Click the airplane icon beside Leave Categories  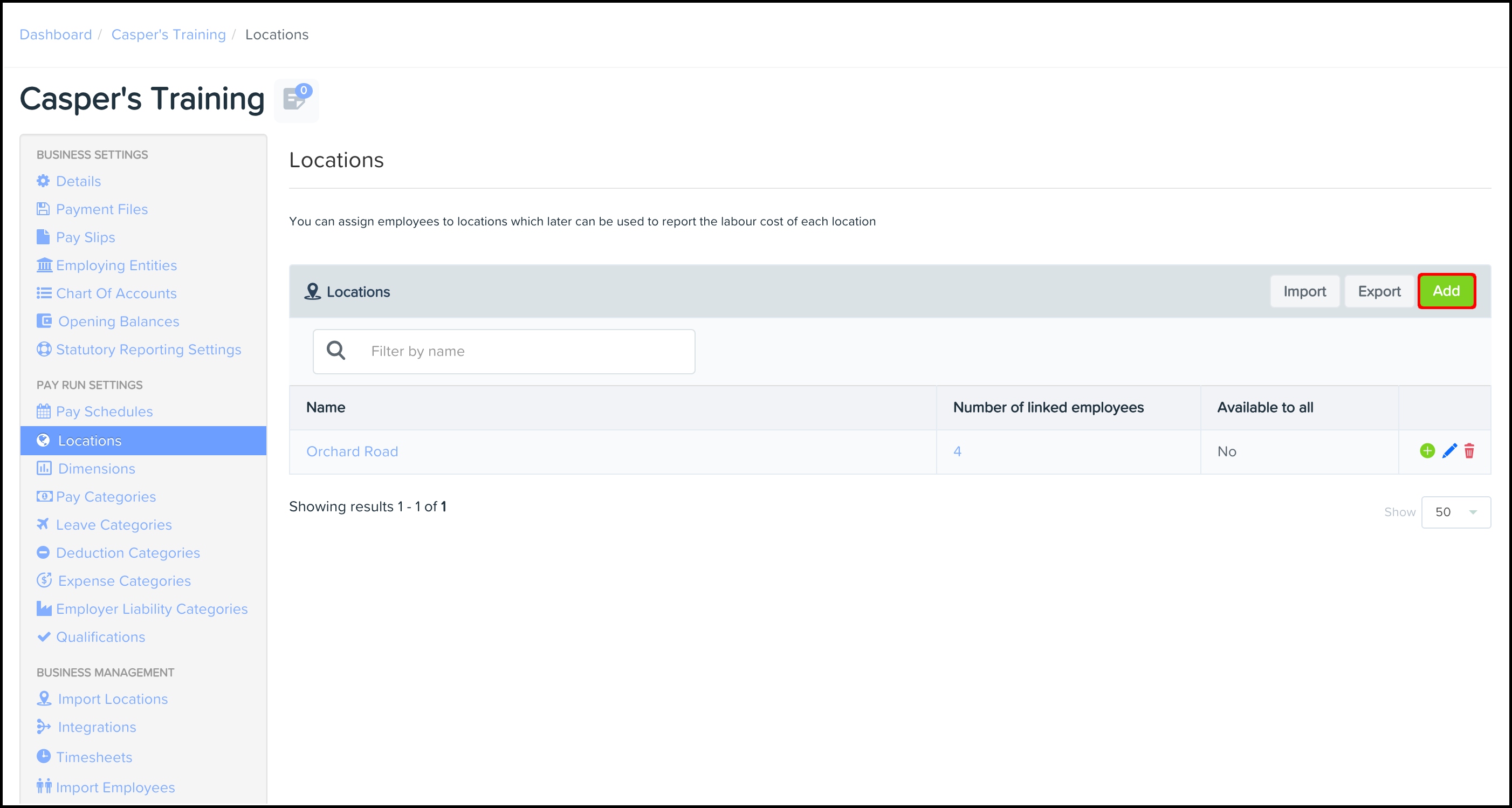tap(43, 524)
